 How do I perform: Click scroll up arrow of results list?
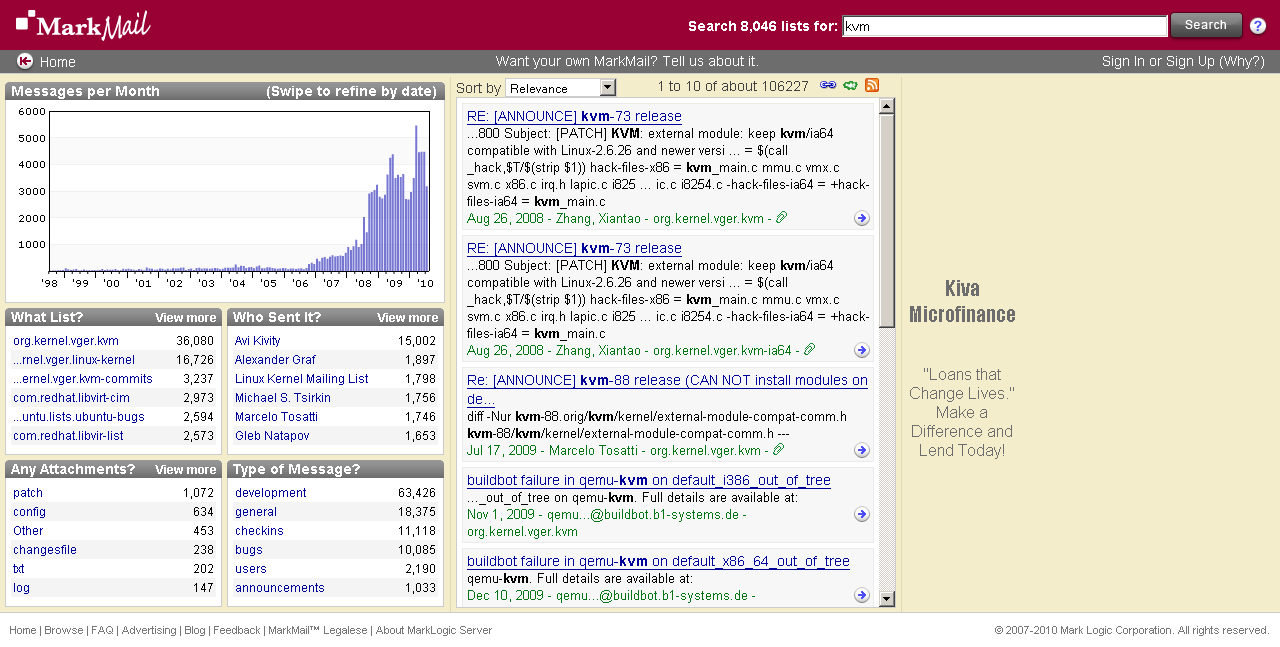[887, 107]
